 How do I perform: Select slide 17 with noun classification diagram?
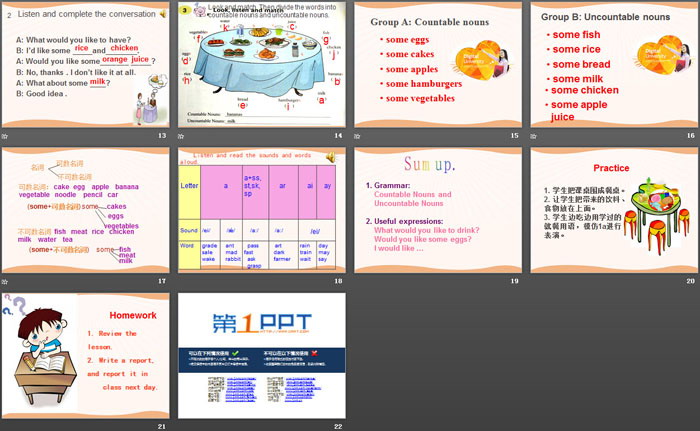[x=86, y=210]
